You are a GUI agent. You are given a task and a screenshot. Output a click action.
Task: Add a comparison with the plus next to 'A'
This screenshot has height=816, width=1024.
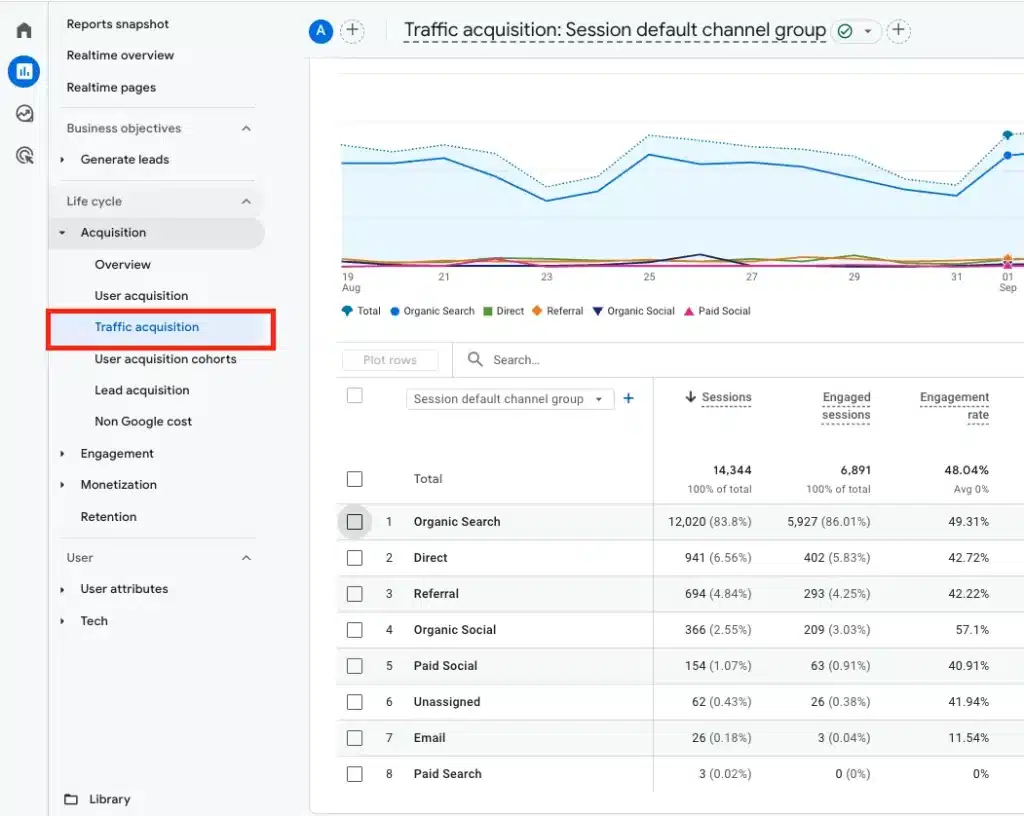pos(352,31)
